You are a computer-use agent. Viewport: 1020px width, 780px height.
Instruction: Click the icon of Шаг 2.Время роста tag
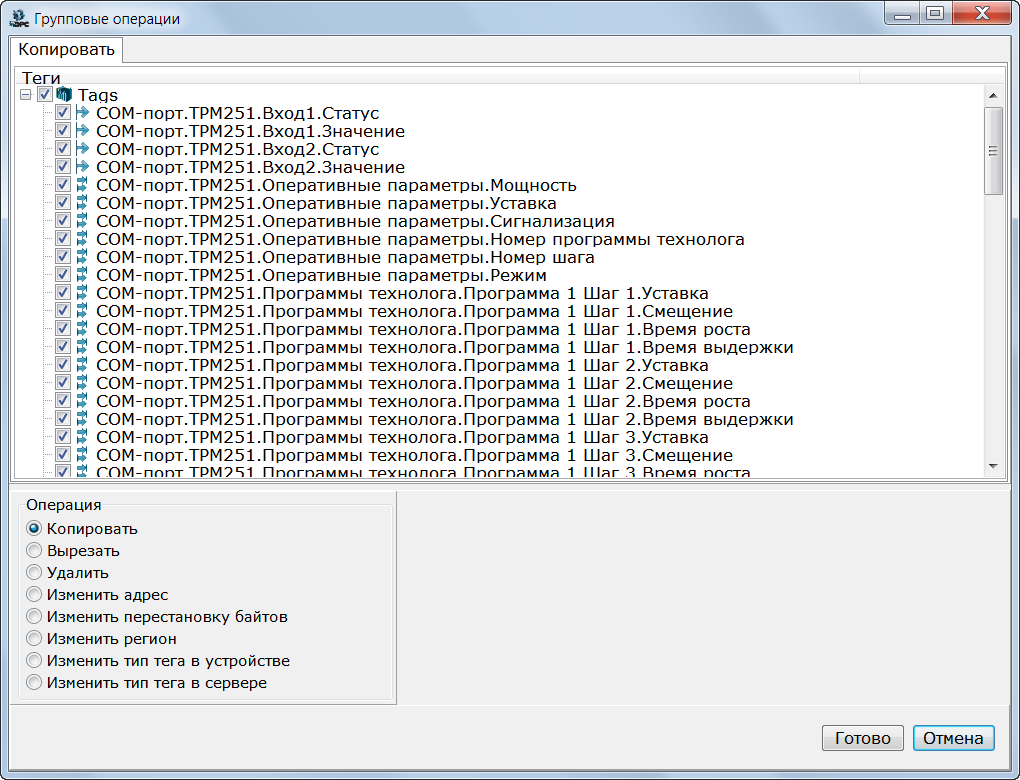[82, 401]
